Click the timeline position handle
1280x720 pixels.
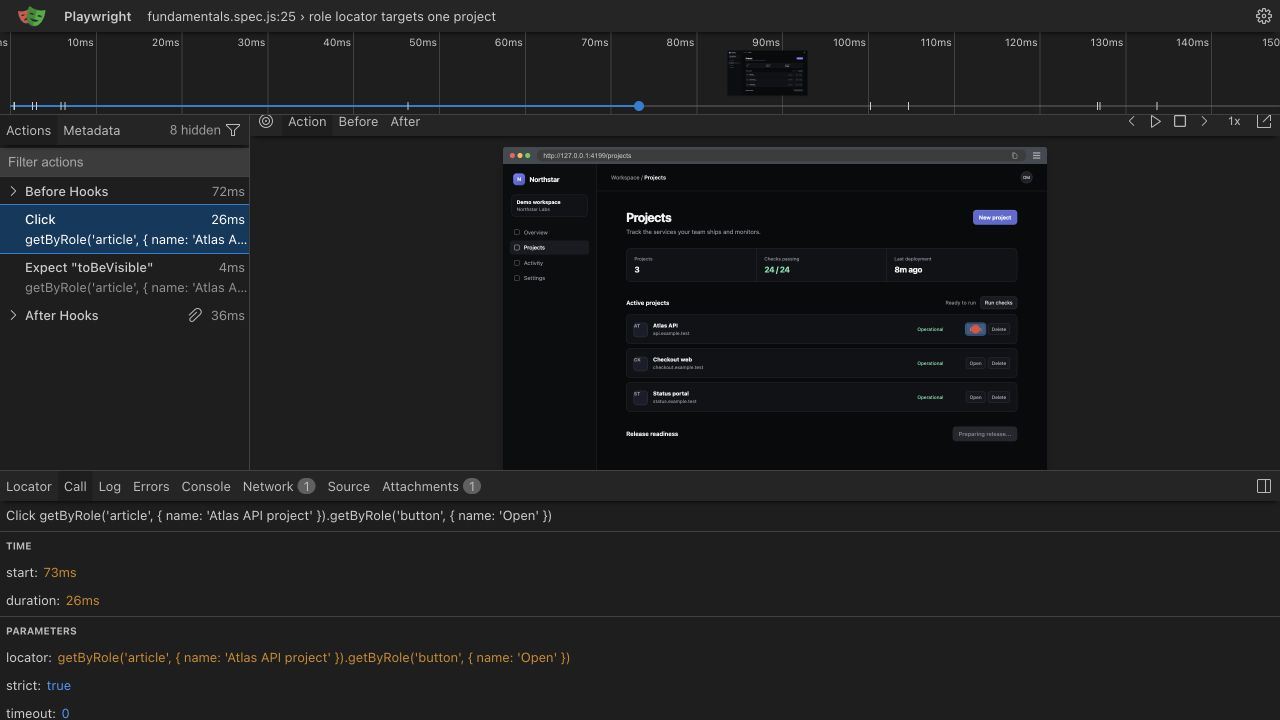point(639,106)
